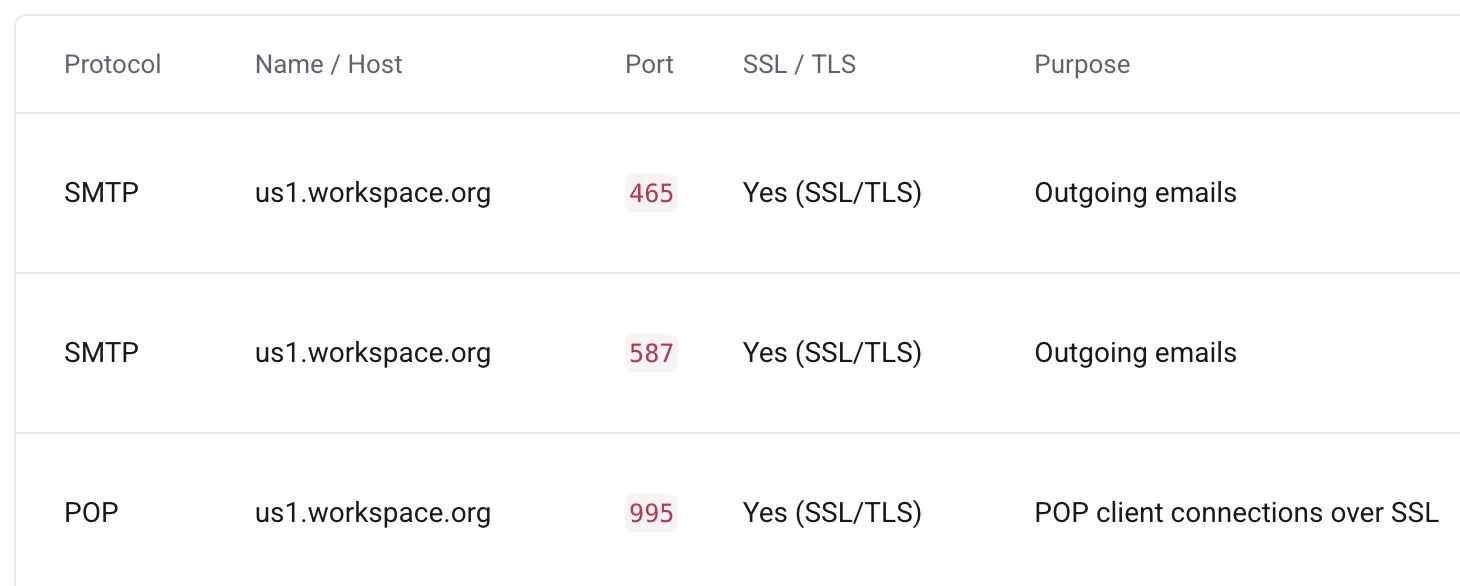Select the port 465 code badge

652,193
